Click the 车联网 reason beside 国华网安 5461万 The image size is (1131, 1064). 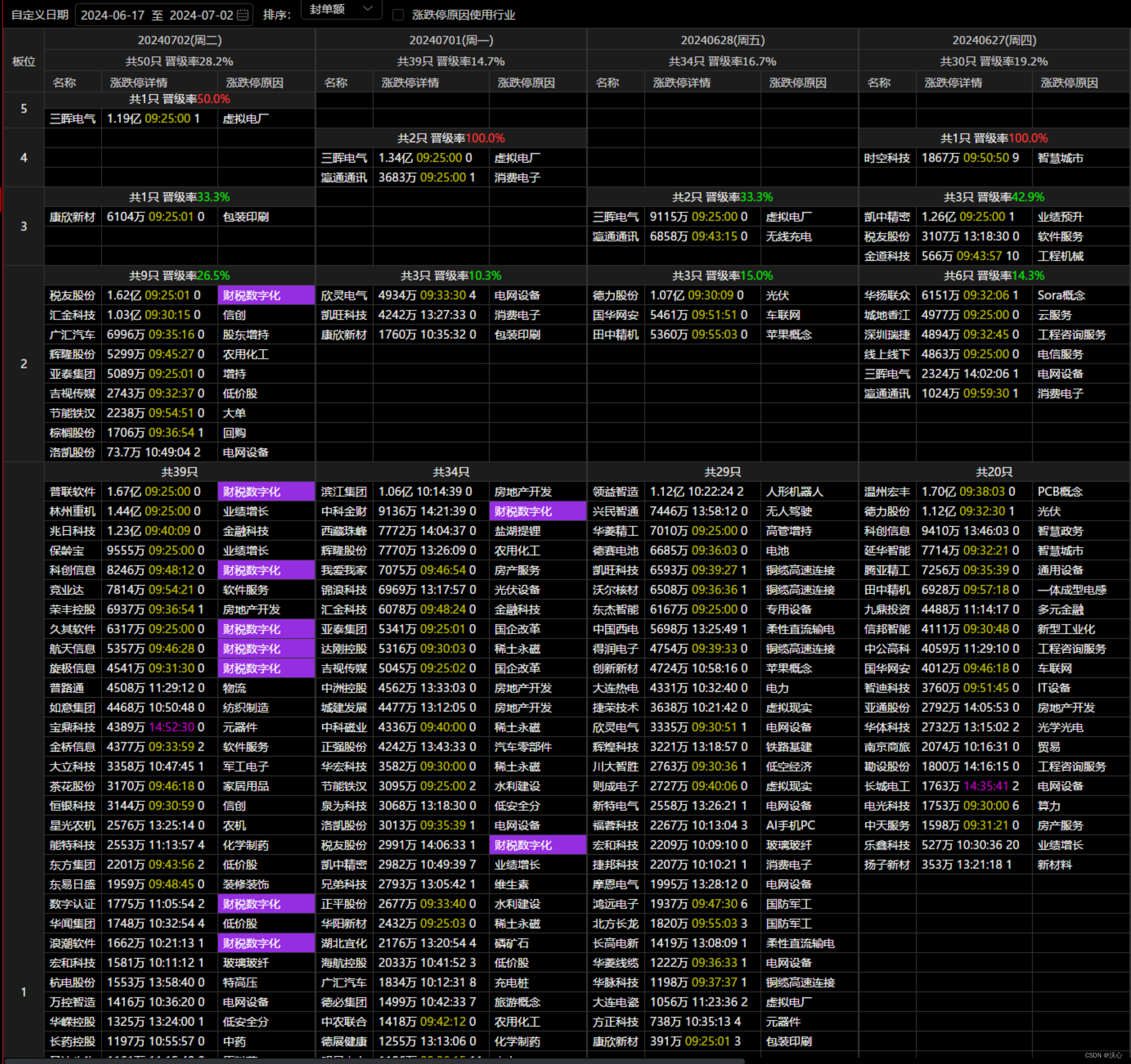783,315
